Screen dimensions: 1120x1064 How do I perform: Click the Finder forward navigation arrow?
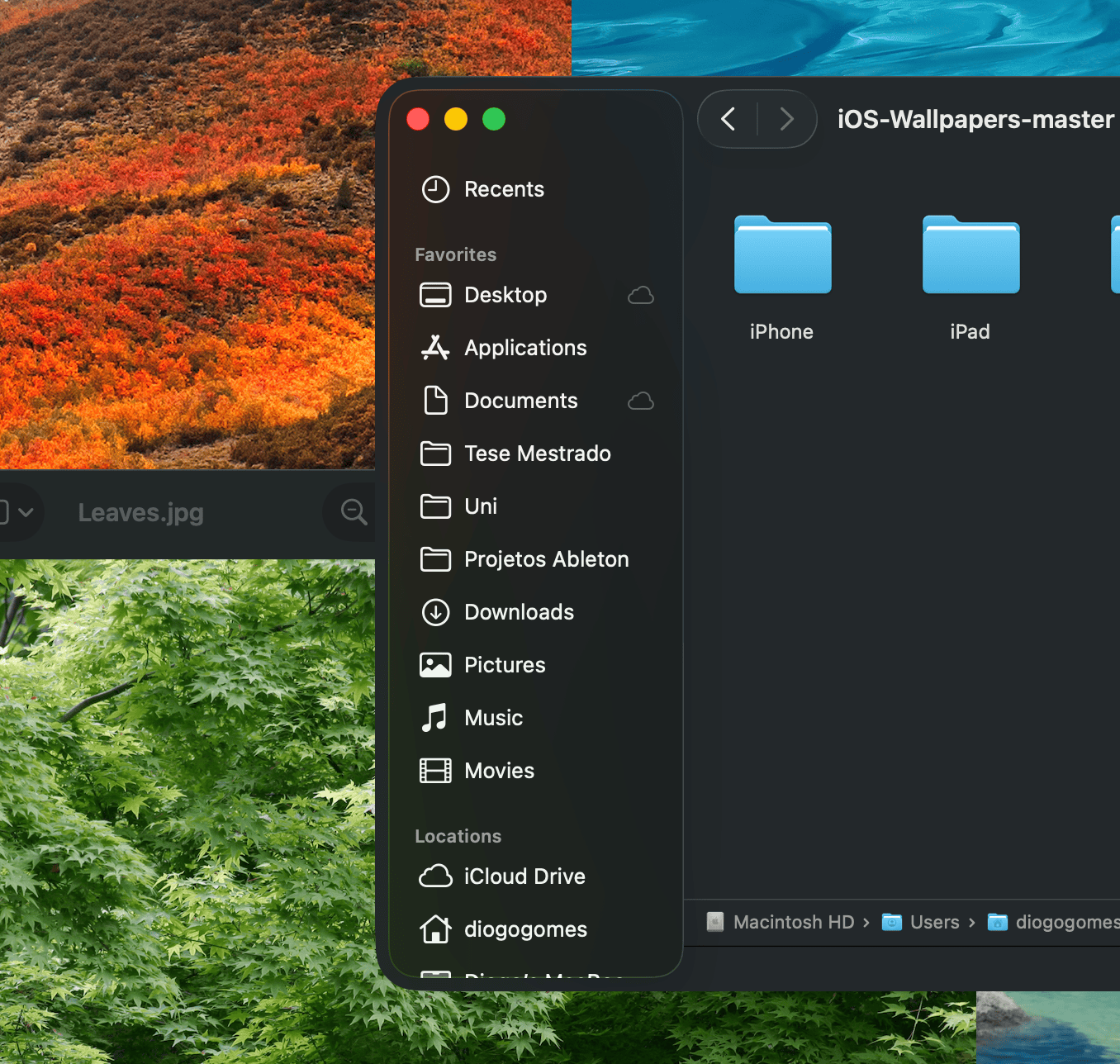(786, 119)
